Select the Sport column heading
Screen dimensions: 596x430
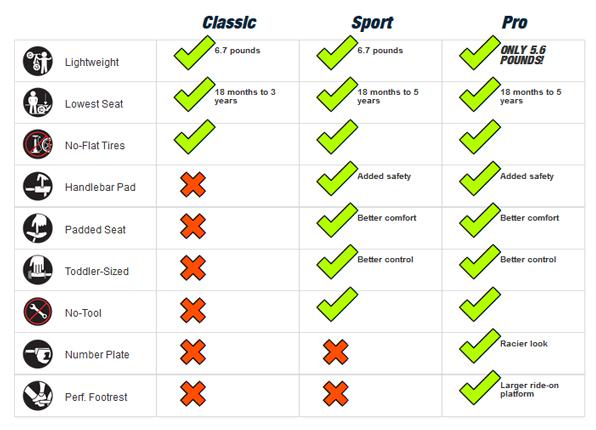pos(372,23)
